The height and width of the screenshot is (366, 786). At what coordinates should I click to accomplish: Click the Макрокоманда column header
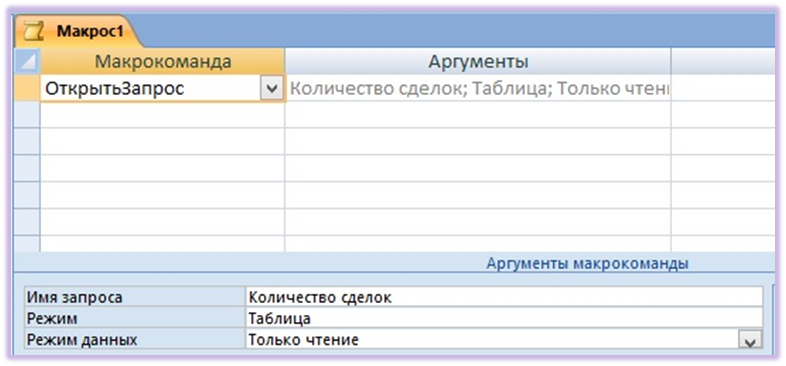(x=162, y=62)
